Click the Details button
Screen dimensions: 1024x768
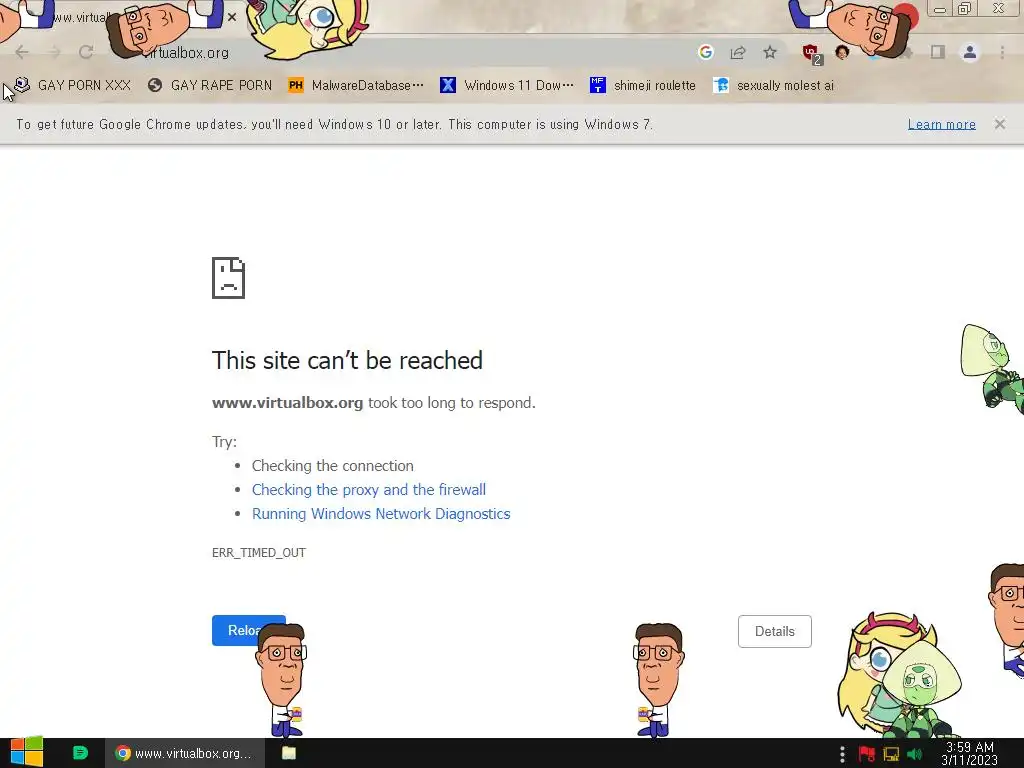[x=775, y=632]
